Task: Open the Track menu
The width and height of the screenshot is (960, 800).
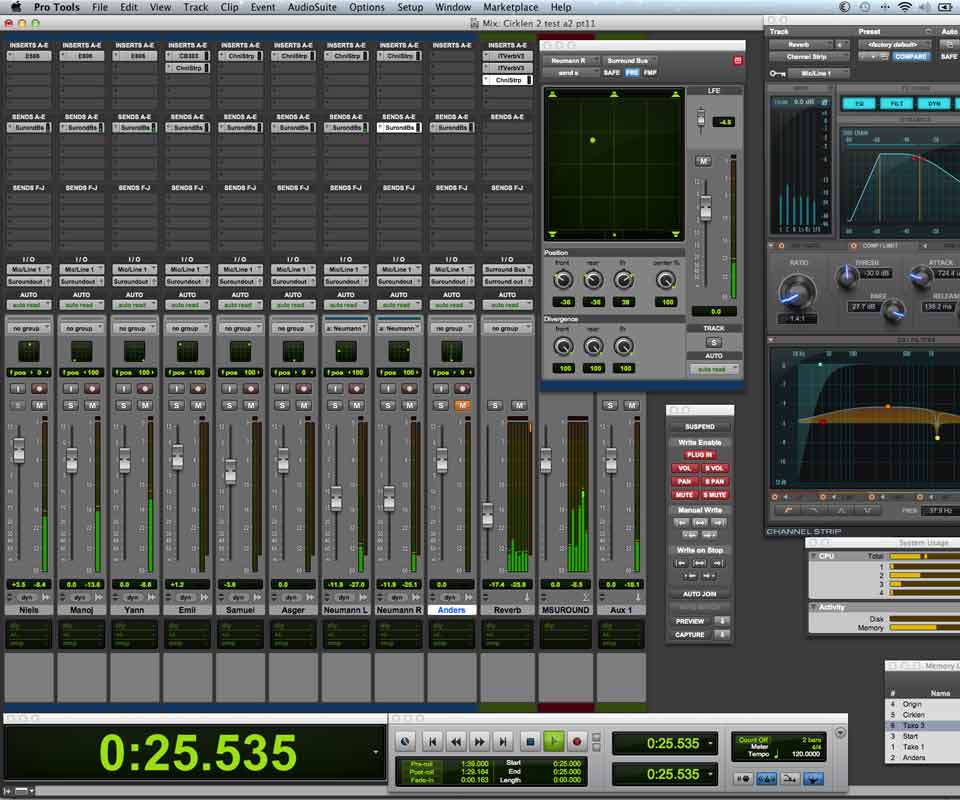Action: (x=195, y=7)
